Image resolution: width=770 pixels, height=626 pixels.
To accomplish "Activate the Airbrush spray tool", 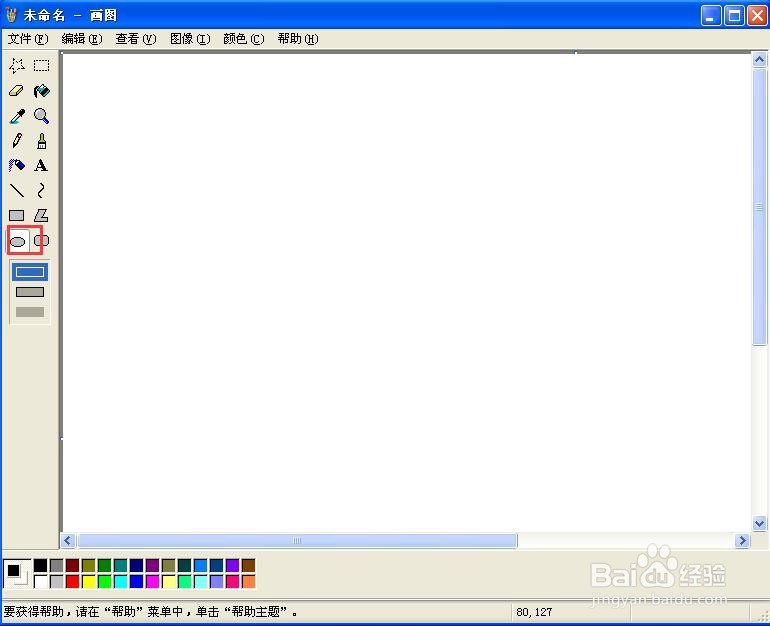I will (17, 165).
